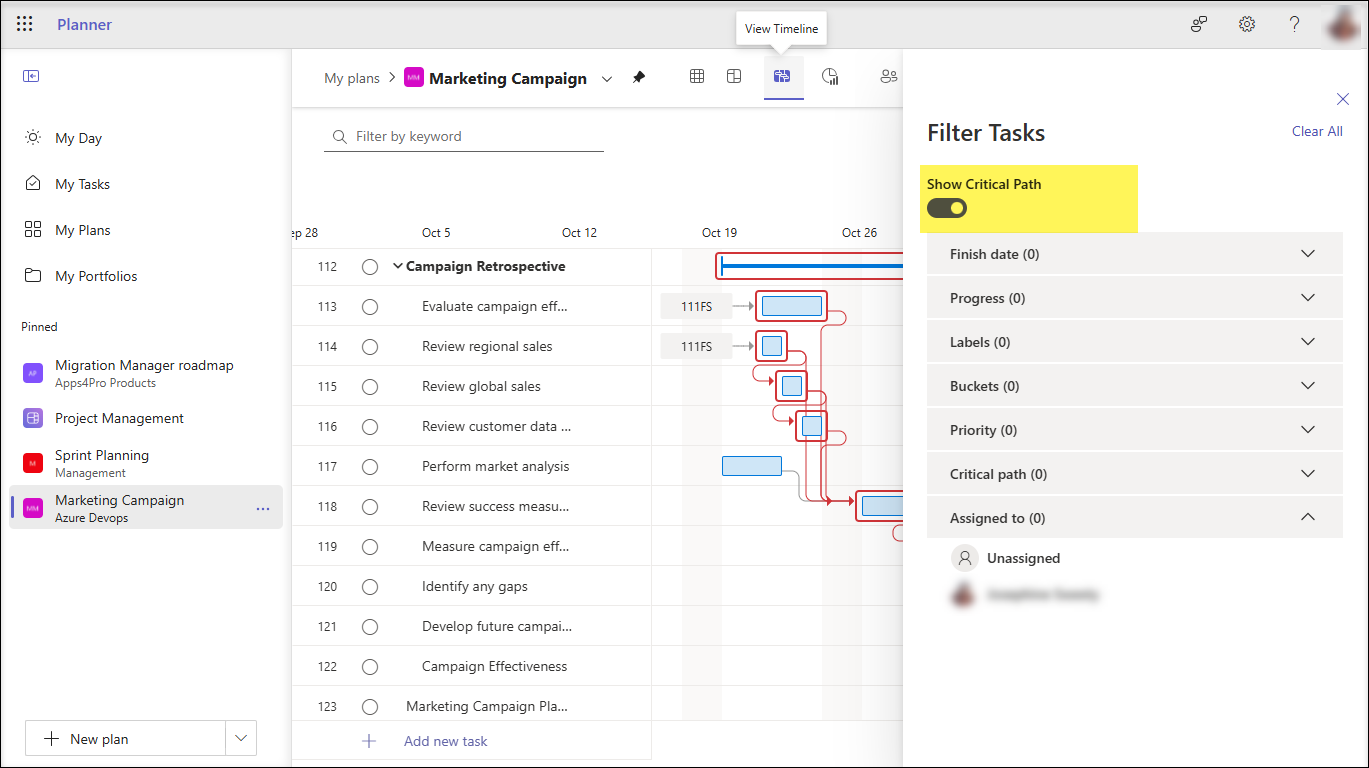Open the People view icon
This screenshot has width=1369, height=768.
click(x=888, y=75)
